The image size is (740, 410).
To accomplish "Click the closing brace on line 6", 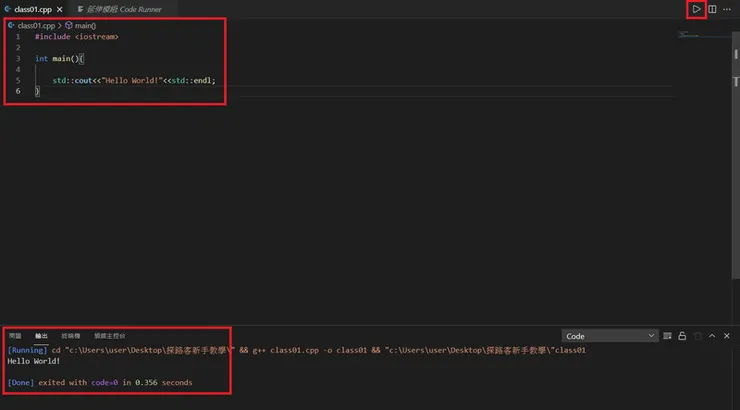I will click(x=37, y=91).
